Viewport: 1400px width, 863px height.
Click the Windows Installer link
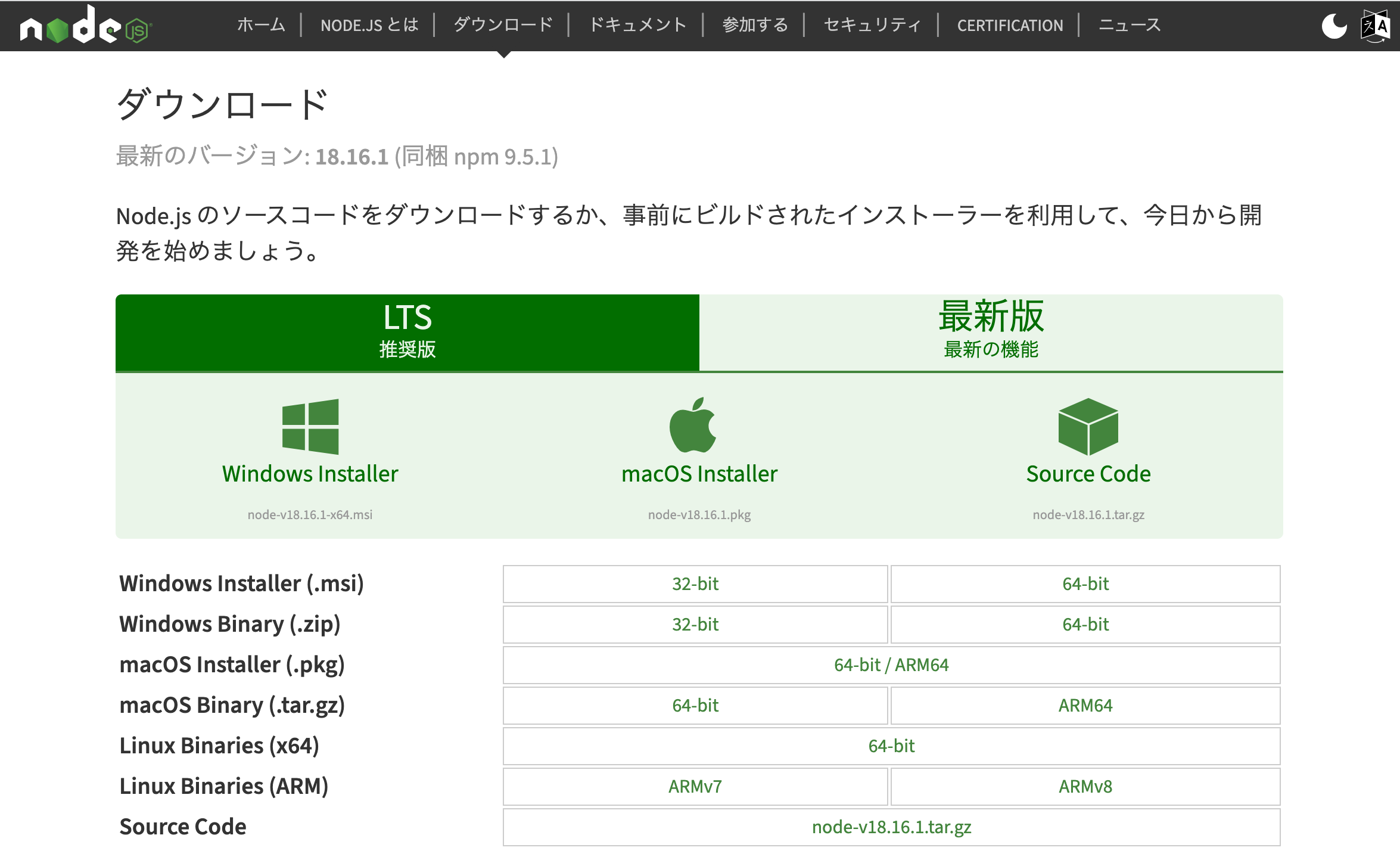[x=310, y=474]
